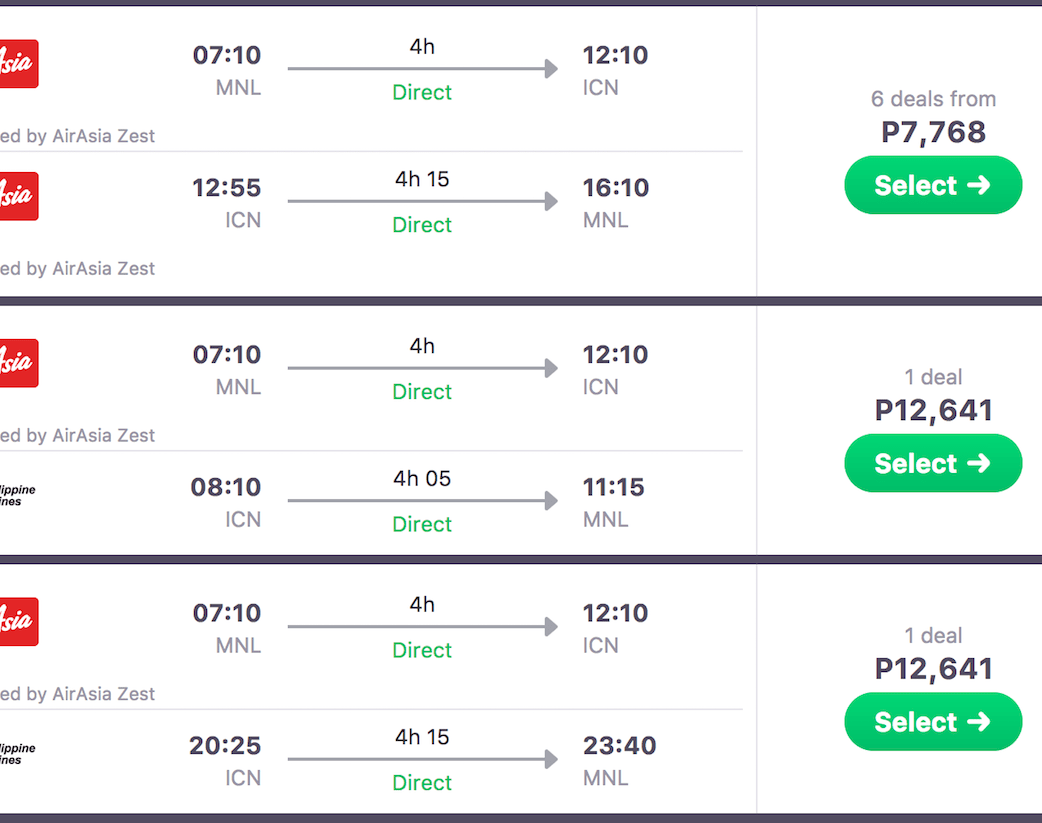Screen dimensions: 1042x823
Task: Click the 4h 15 duration arrow on 12:55 flight
Action: click(x=422, y=202)
